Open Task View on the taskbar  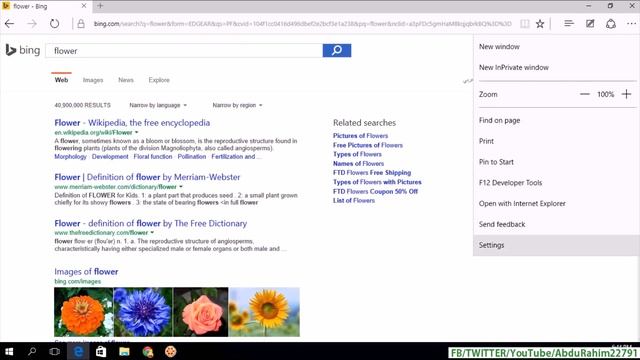[54, 351]
